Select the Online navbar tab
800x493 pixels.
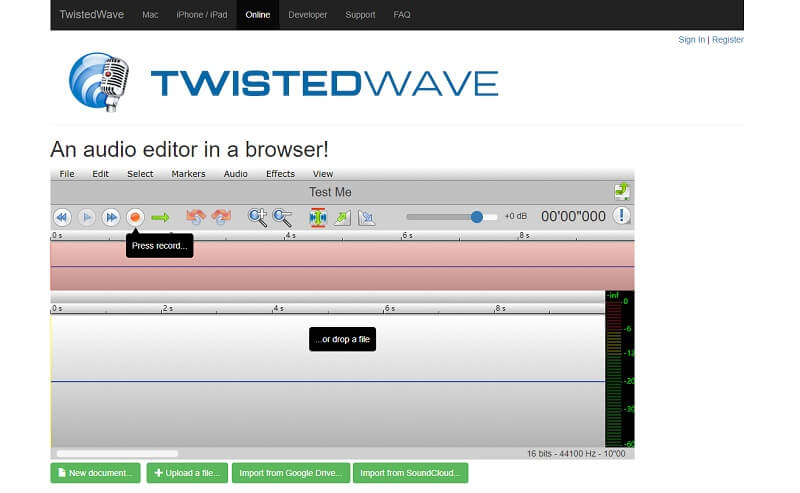258,15
